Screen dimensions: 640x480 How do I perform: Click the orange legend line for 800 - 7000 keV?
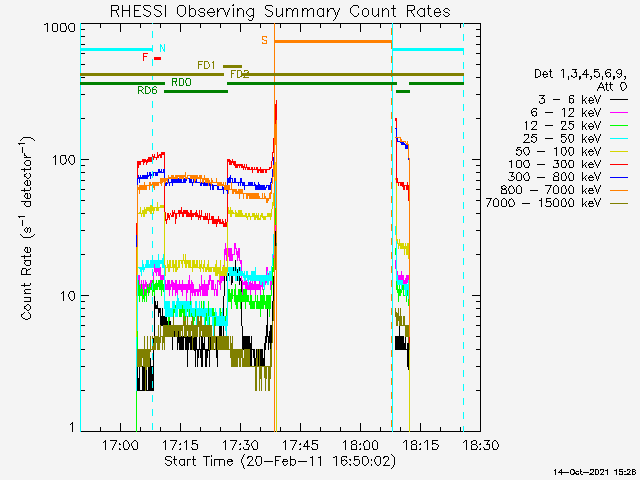(619, 190)
